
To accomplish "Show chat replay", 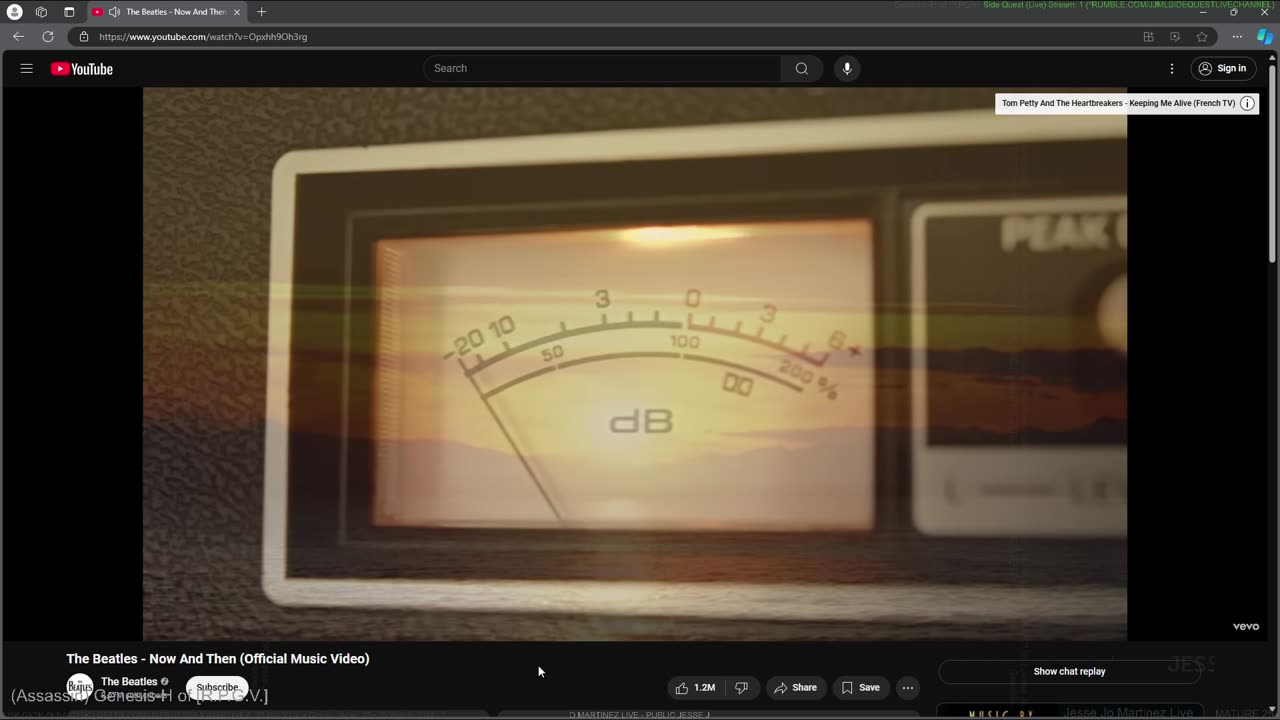I will (1069, 672).
